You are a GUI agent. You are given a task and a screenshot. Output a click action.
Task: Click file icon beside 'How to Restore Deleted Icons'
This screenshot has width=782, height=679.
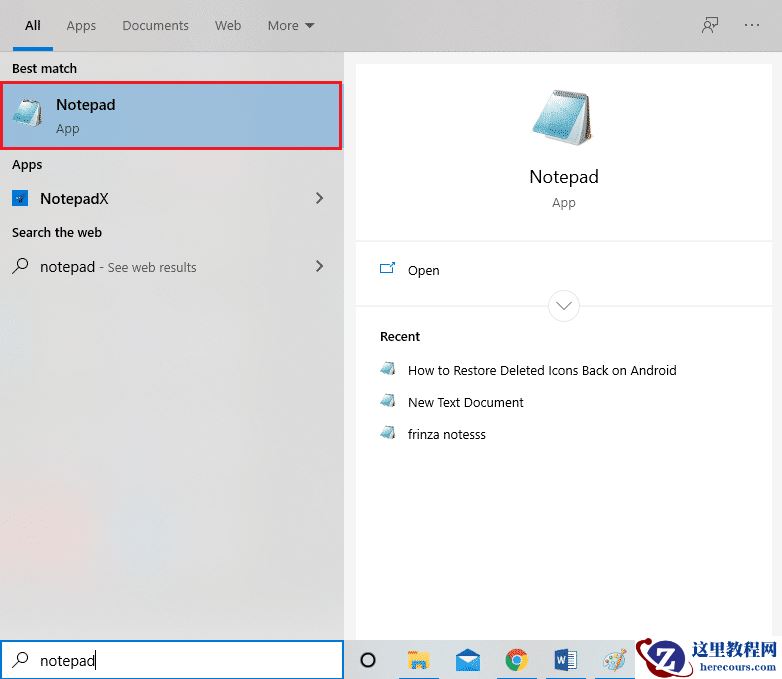388,369
